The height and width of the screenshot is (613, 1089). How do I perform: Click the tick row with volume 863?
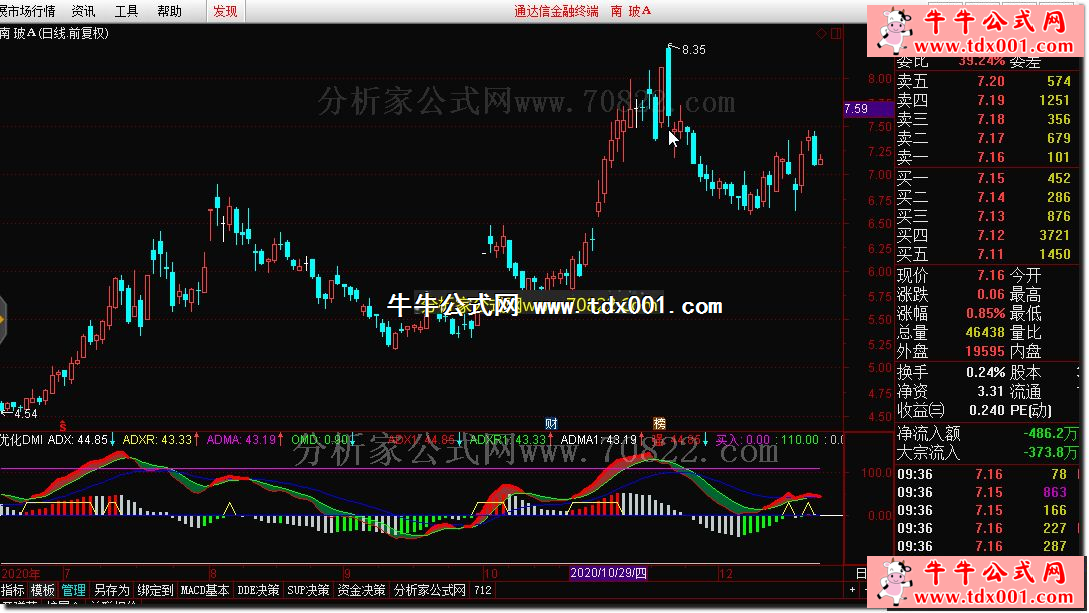pyautogui.click(x=988, y=492)
